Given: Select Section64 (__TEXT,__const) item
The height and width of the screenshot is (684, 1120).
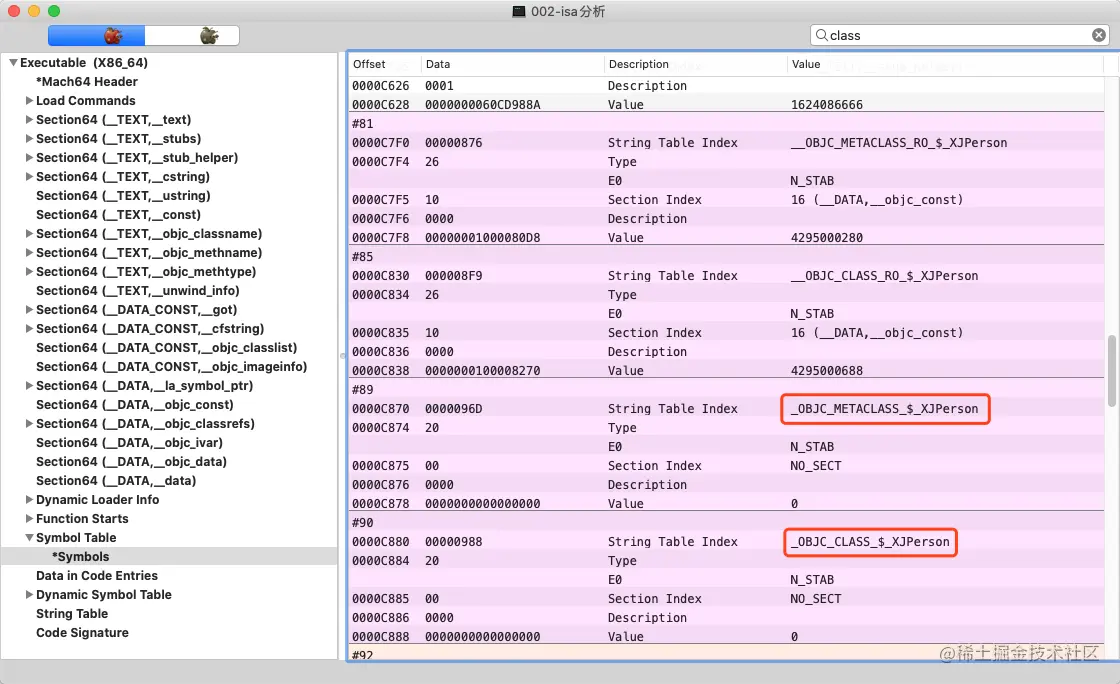Looking at the screenshot, I should [x=119, y=215].
